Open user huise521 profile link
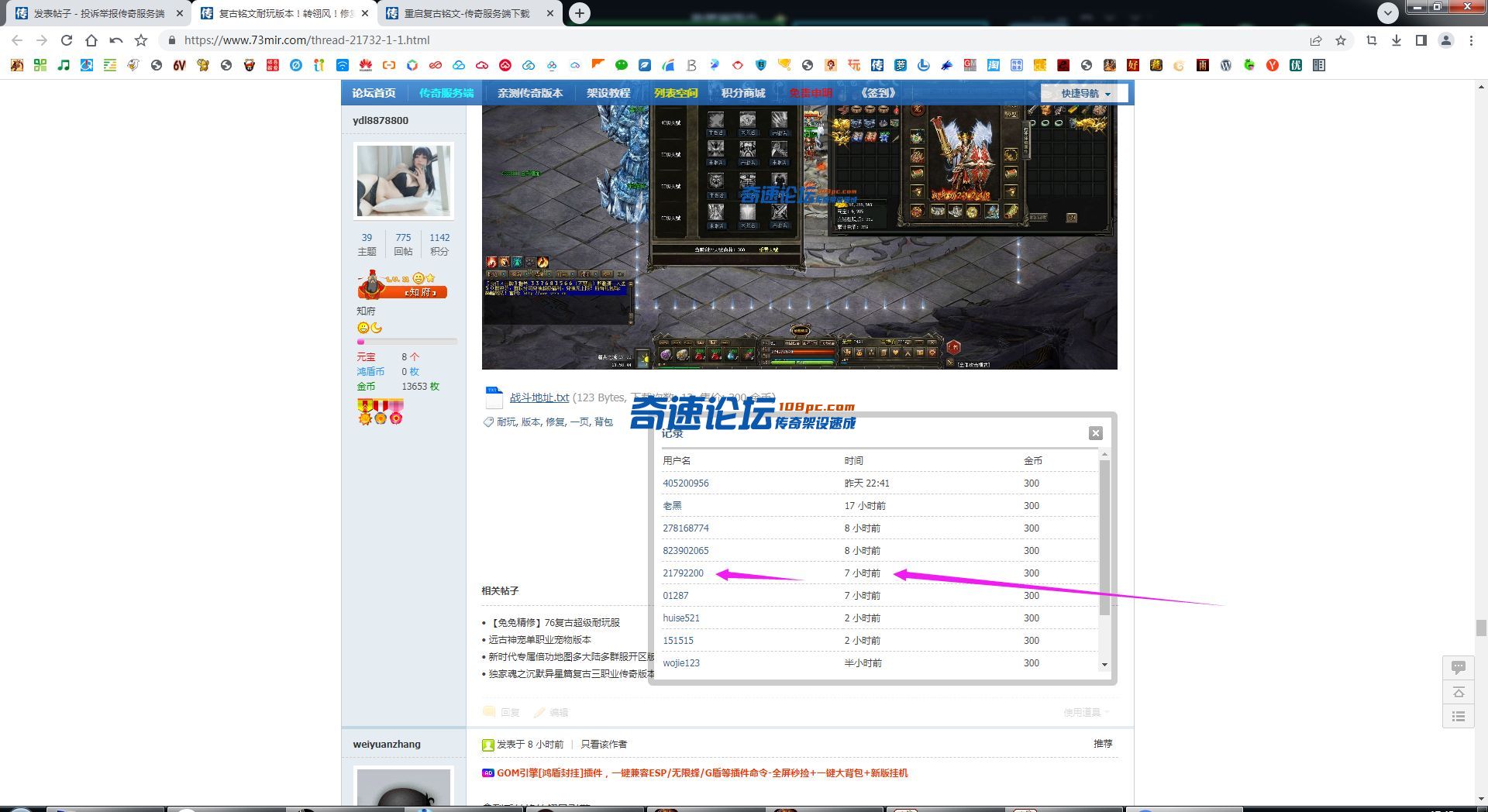 [681, 618]
